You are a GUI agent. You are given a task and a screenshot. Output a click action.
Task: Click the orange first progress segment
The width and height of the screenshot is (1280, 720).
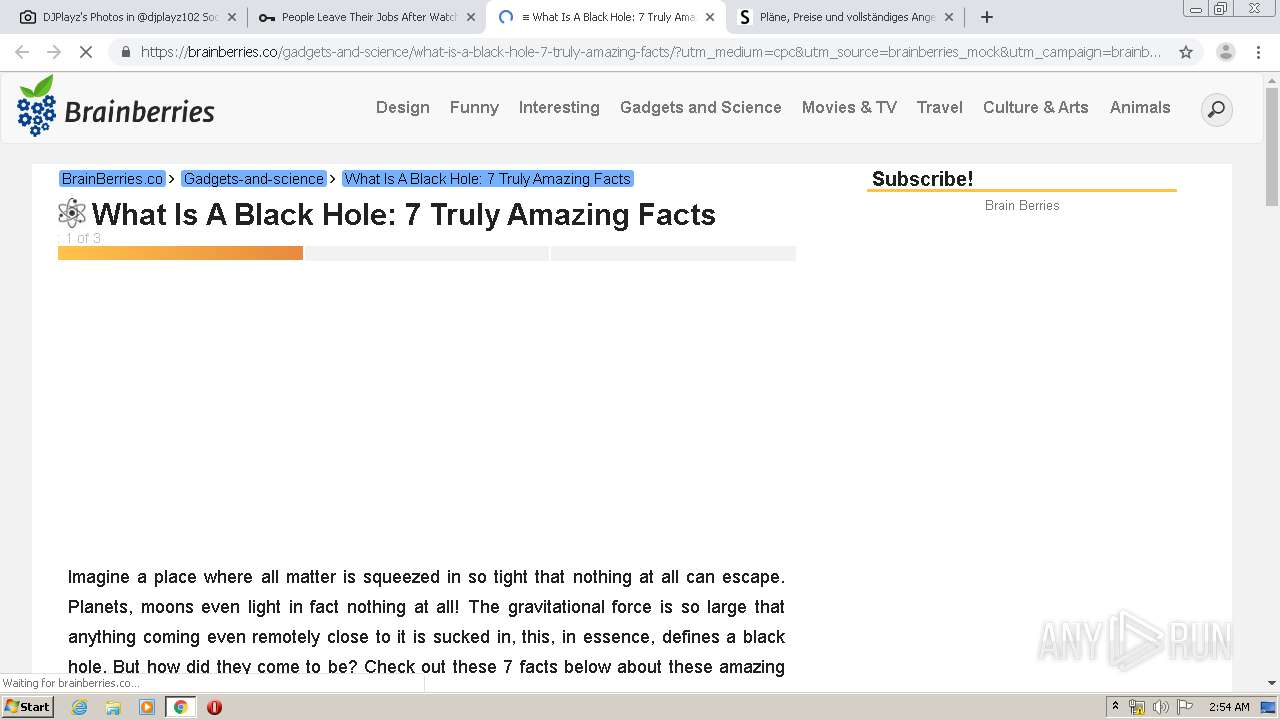(180, 253)
